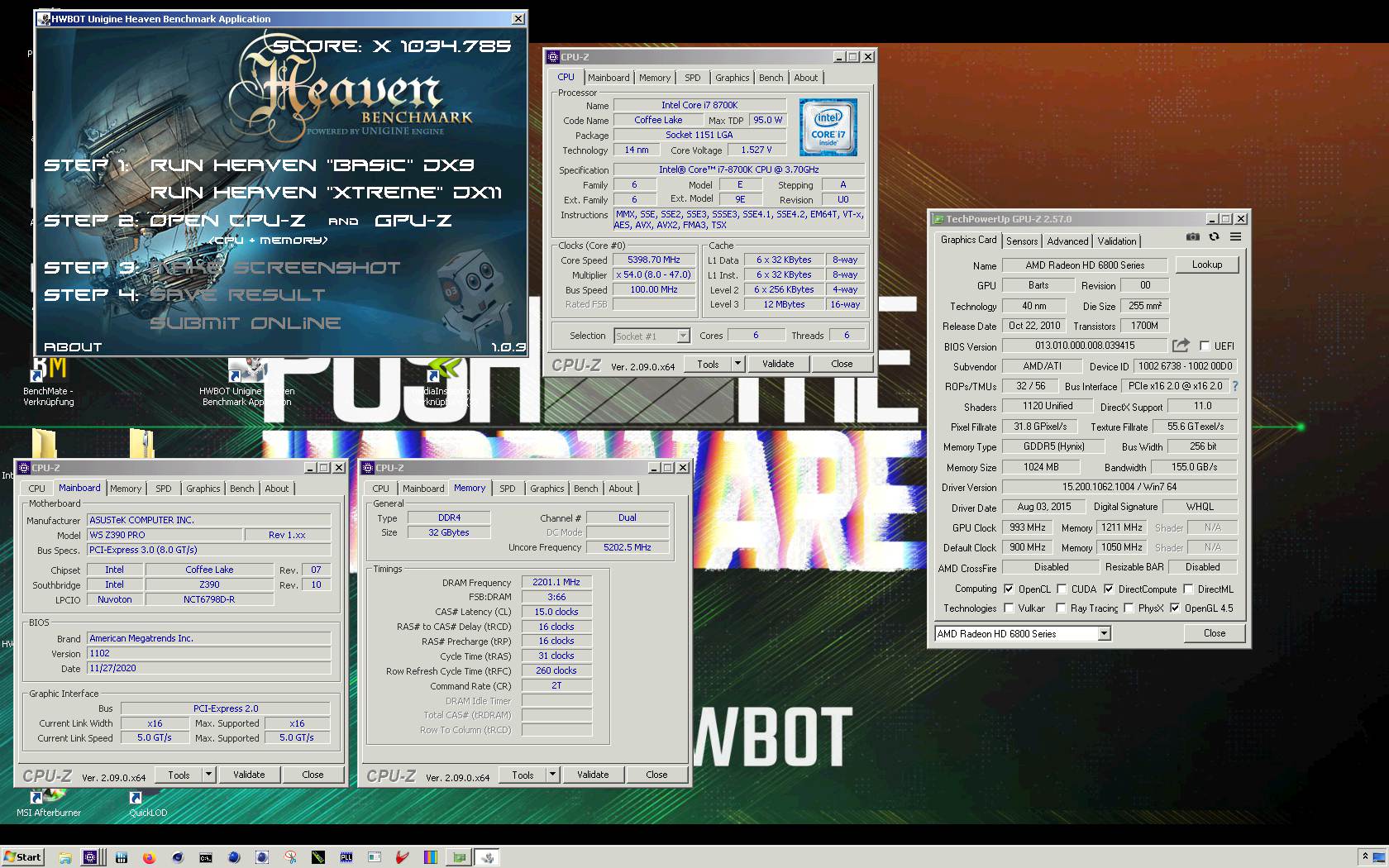Viewport: 1389px width, 868px height.
Task: Click the PLL taskbar icon
Action: coord(346,858)
